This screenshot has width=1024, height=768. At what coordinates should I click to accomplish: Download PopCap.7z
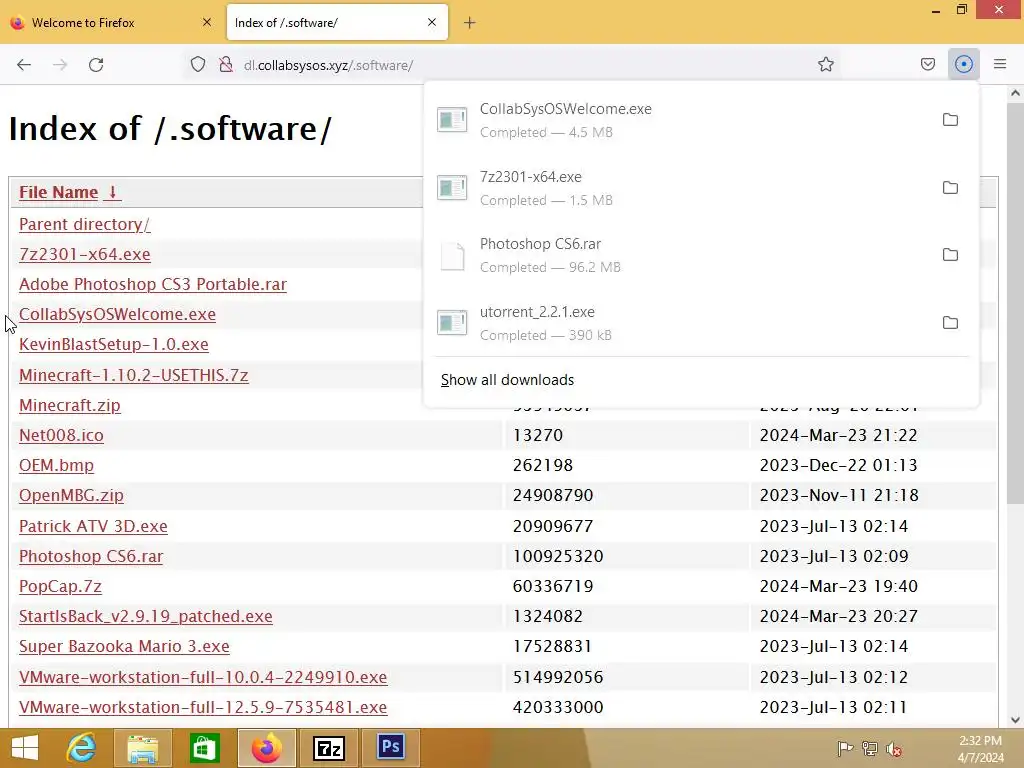click(x=60, y=586)
